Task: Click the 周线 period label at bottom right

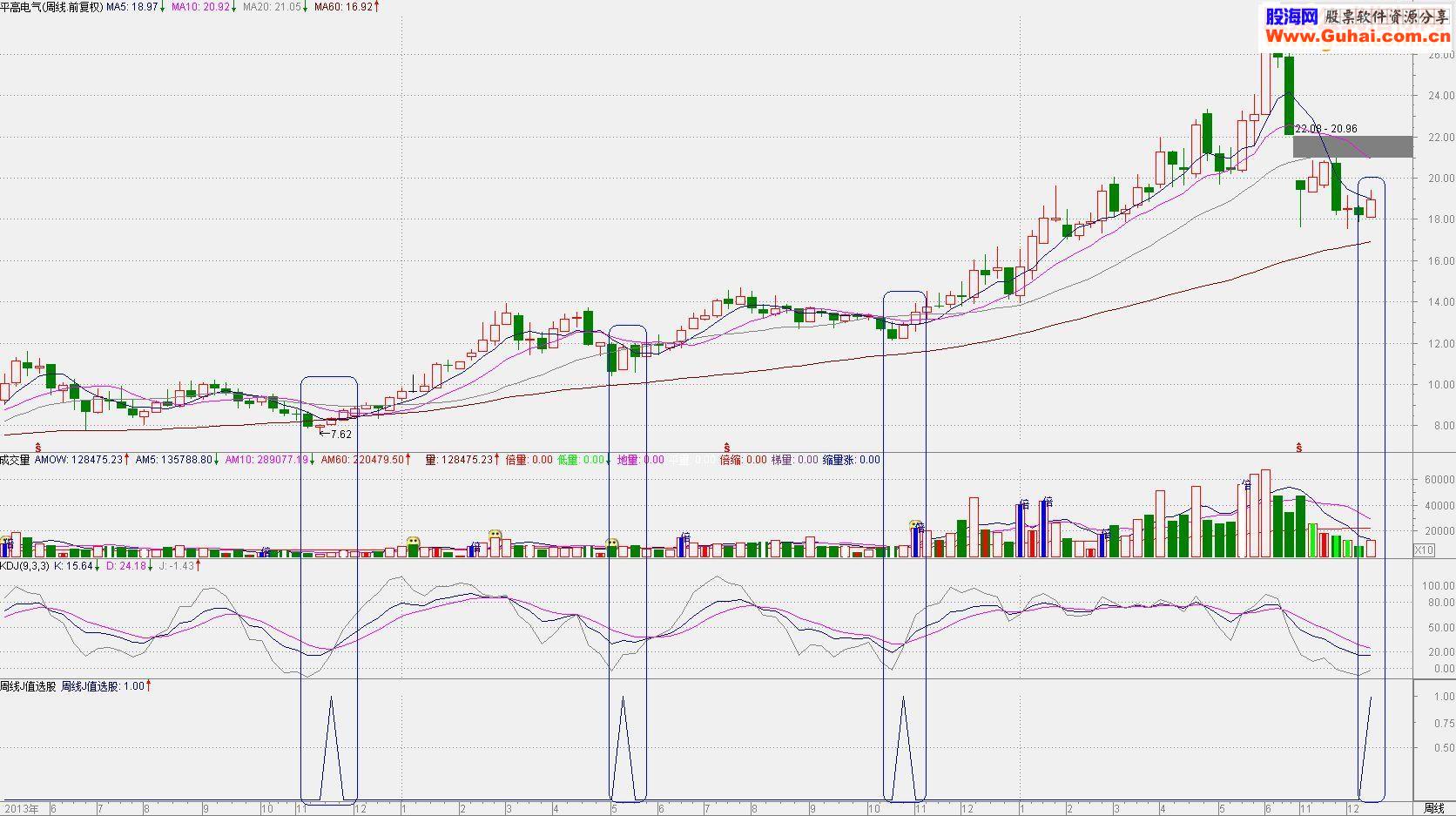Action: pyautogui.click(x=1433, y=809)
